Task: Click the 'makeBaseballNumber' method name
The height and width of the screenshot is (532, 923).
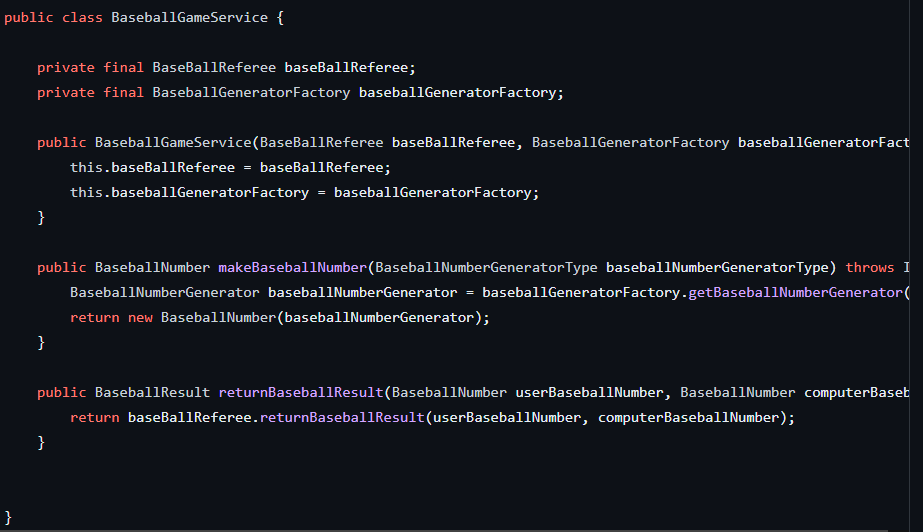Action: 293,268
